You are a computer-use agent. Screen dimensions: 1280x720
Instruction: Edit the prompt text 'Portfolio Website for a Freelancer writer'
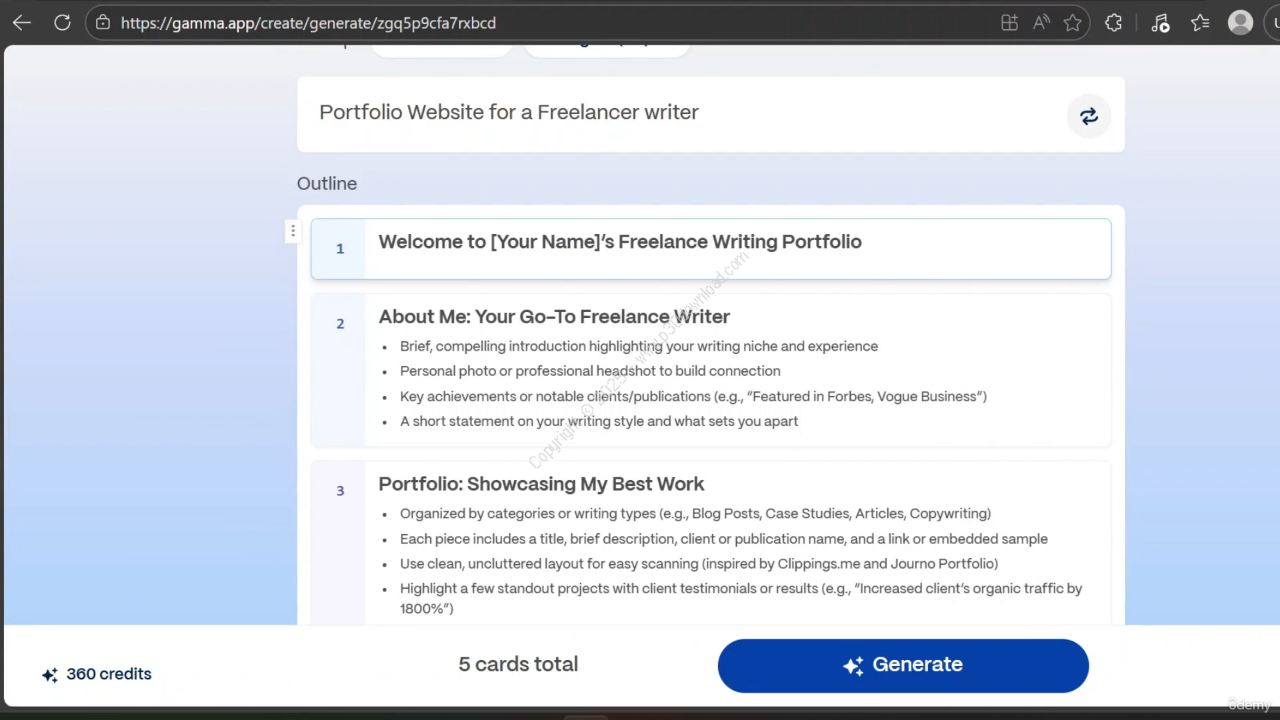pos(508,112)
